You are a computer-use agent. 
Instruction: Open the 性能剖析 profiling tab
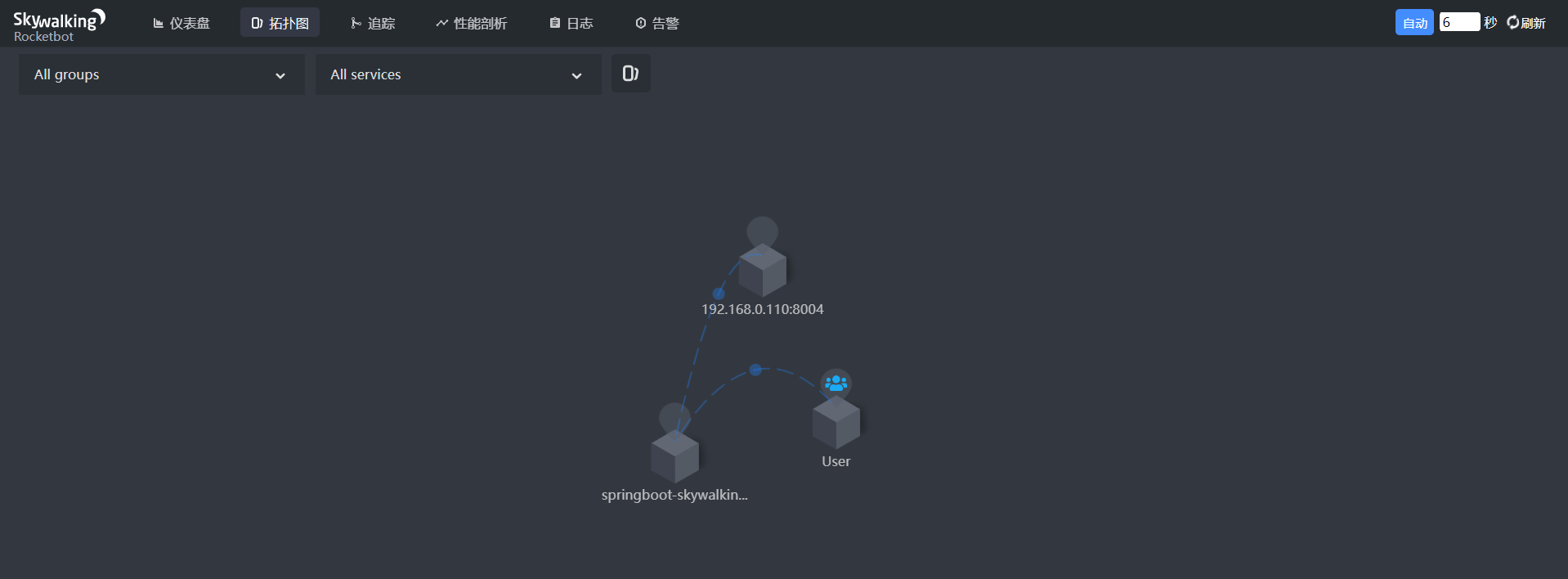click(x=472, y=23)
